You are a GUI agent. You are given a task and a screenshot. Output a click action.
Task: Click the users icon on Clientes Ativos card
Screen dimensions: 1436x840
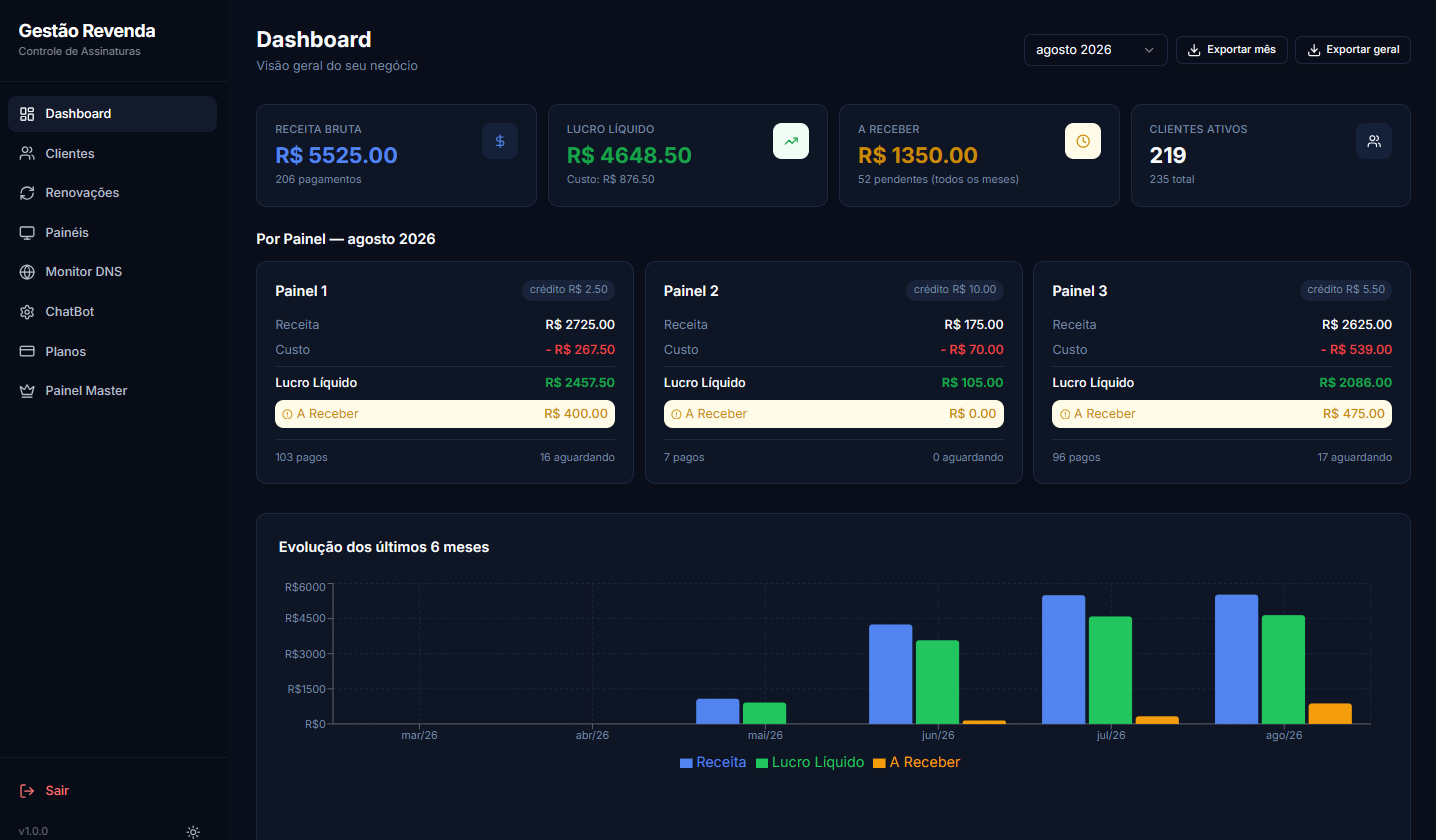coord(1374,141)
